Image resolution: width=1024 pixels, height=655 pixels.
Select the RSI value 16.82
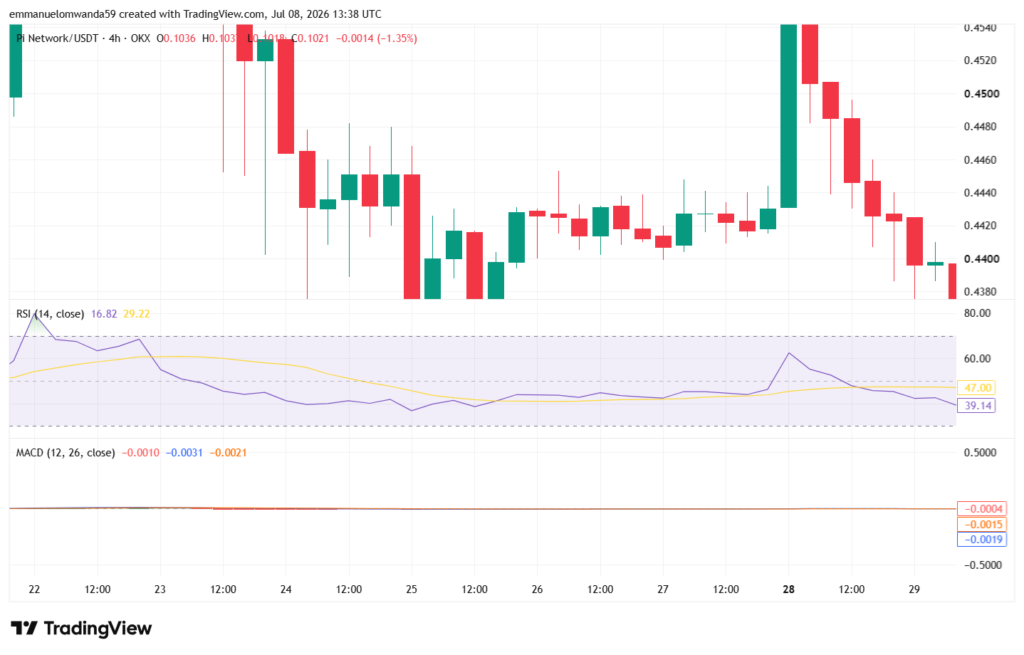(x=104, y=314)
